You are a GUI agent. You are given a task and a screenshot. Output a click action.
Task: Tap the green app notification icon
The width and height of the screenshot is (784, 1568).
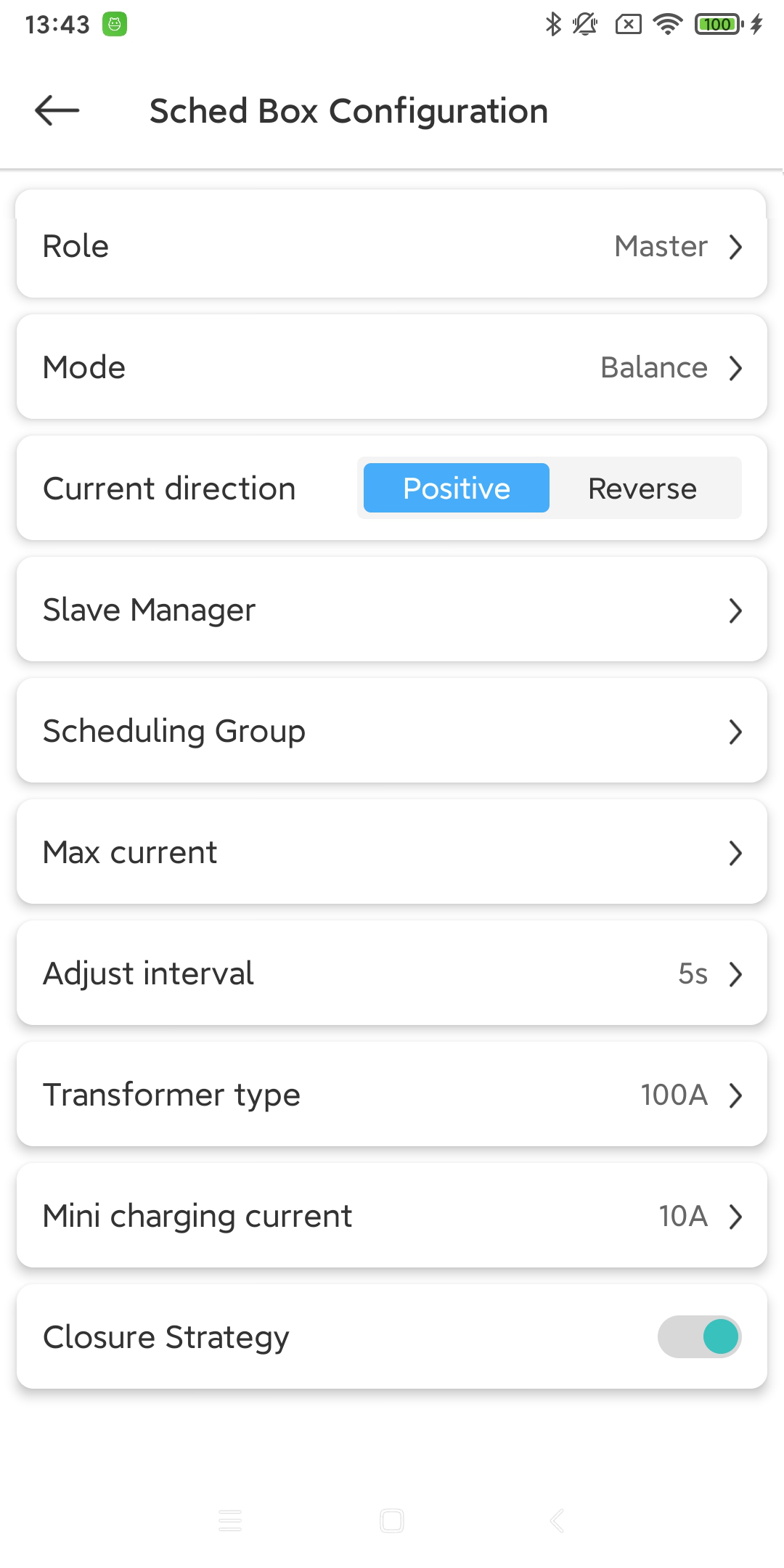115,24
